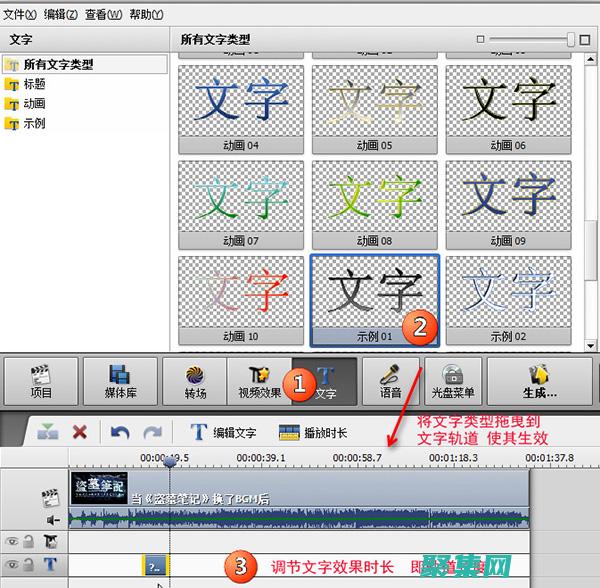Click 播放时长 duration button

pos(313,432)
